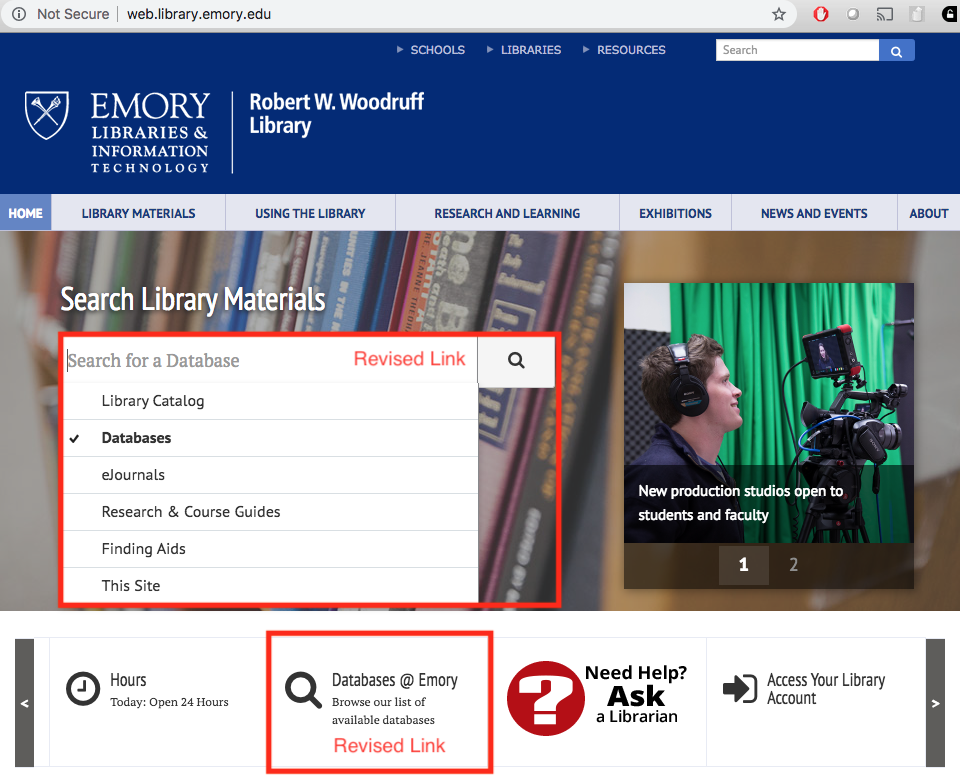Image resolution: width=960 pixels, height=783 pixels.
Task: Advance the quick-links carousel with the right arrow
Action: [935, 703]
